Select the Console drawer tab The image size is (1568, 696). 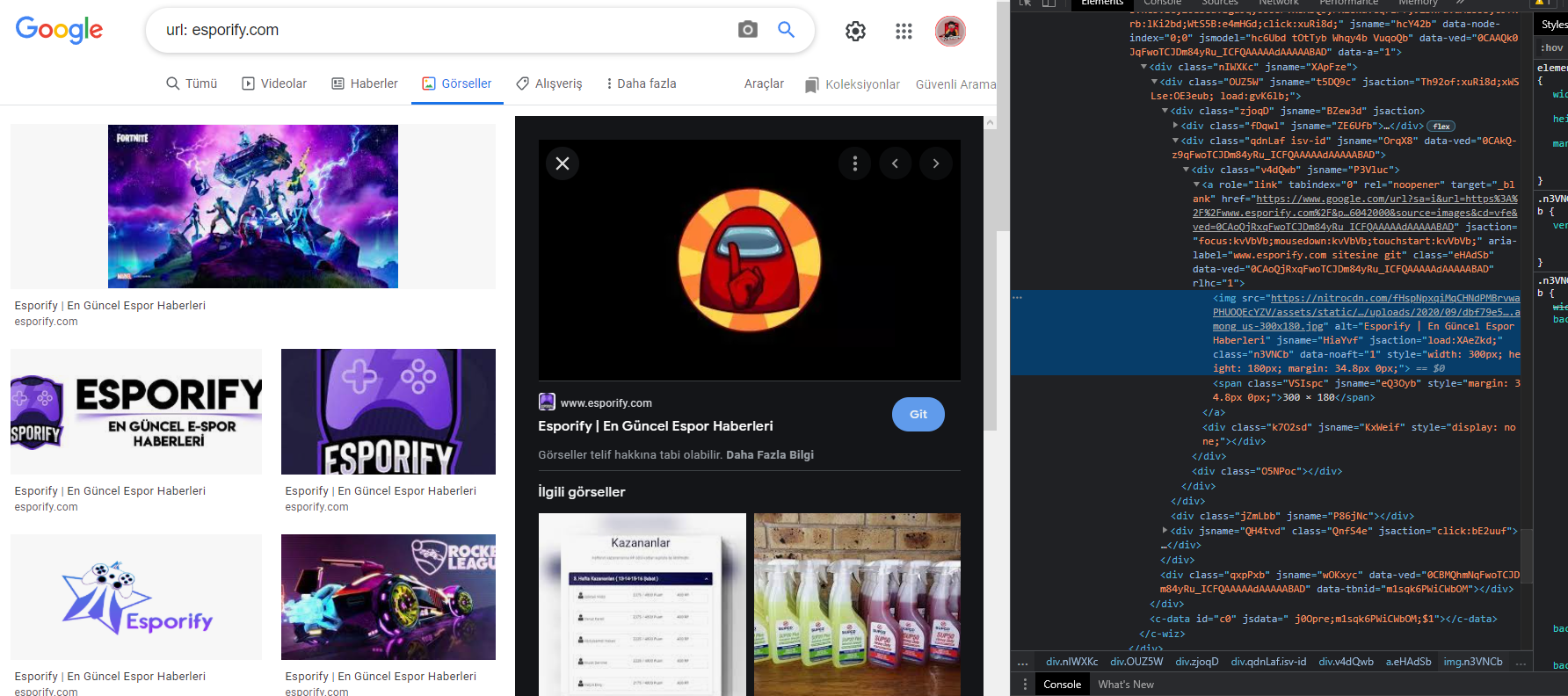pos(1062,685)
